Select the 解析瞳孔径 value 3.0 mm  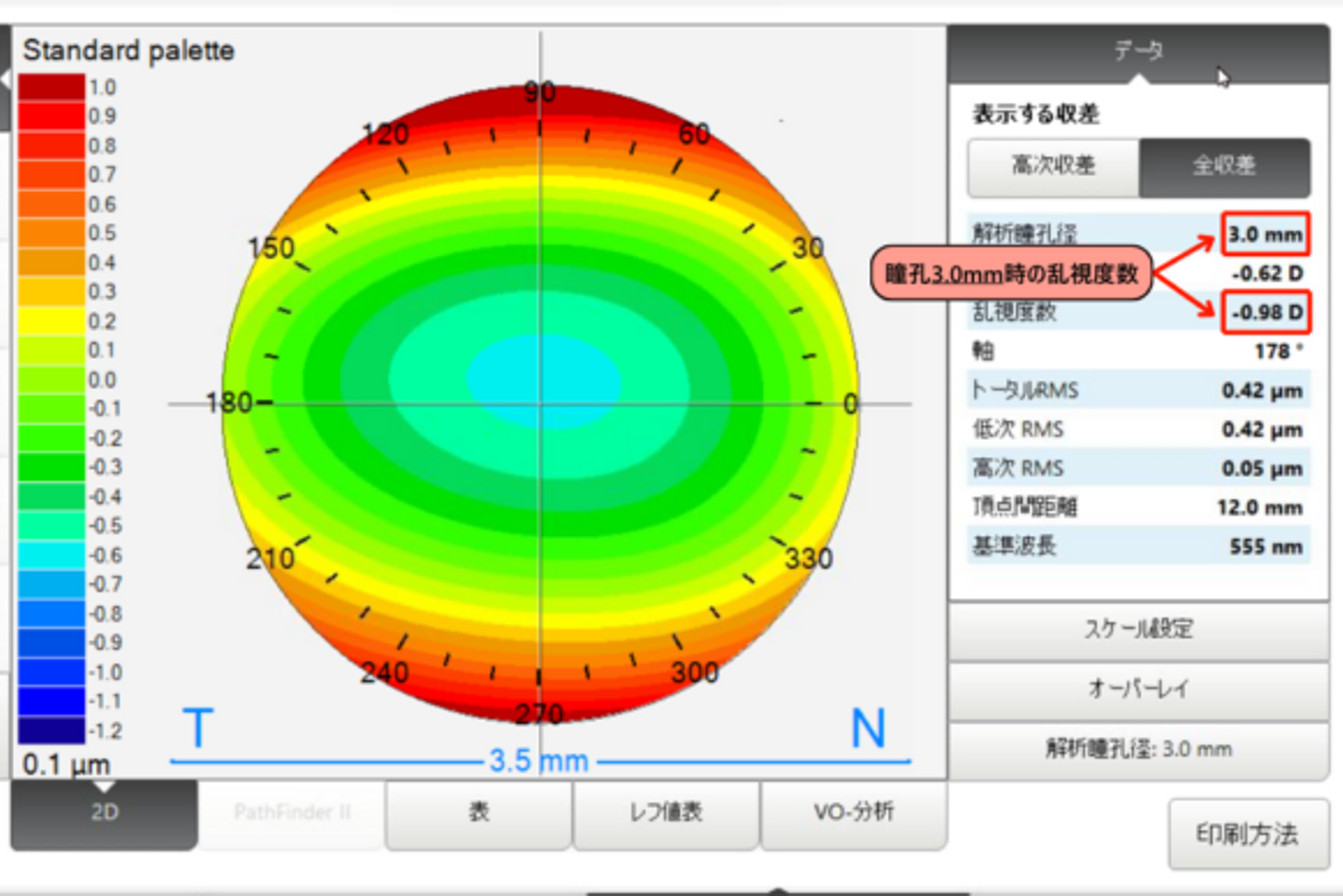point(1266,234)
